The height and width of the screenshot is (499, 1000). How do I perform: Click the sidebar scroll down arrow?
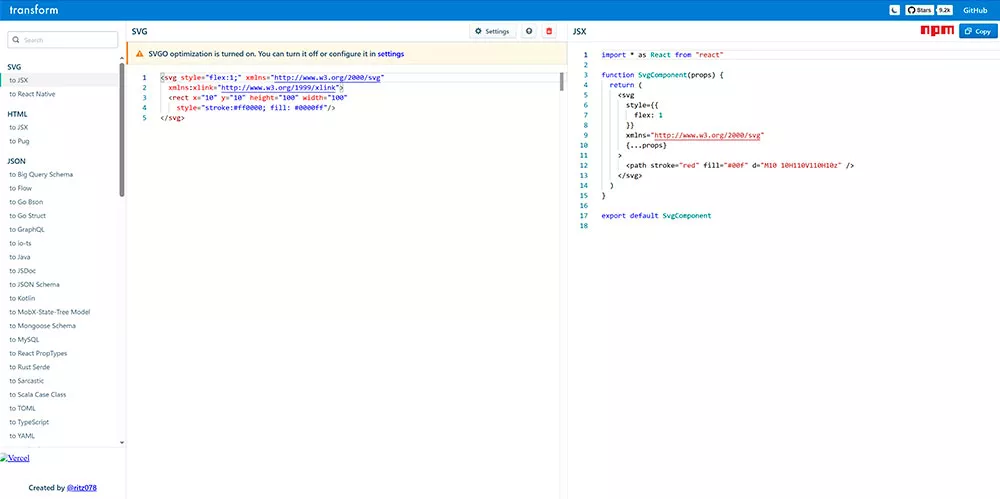(122, 442)
